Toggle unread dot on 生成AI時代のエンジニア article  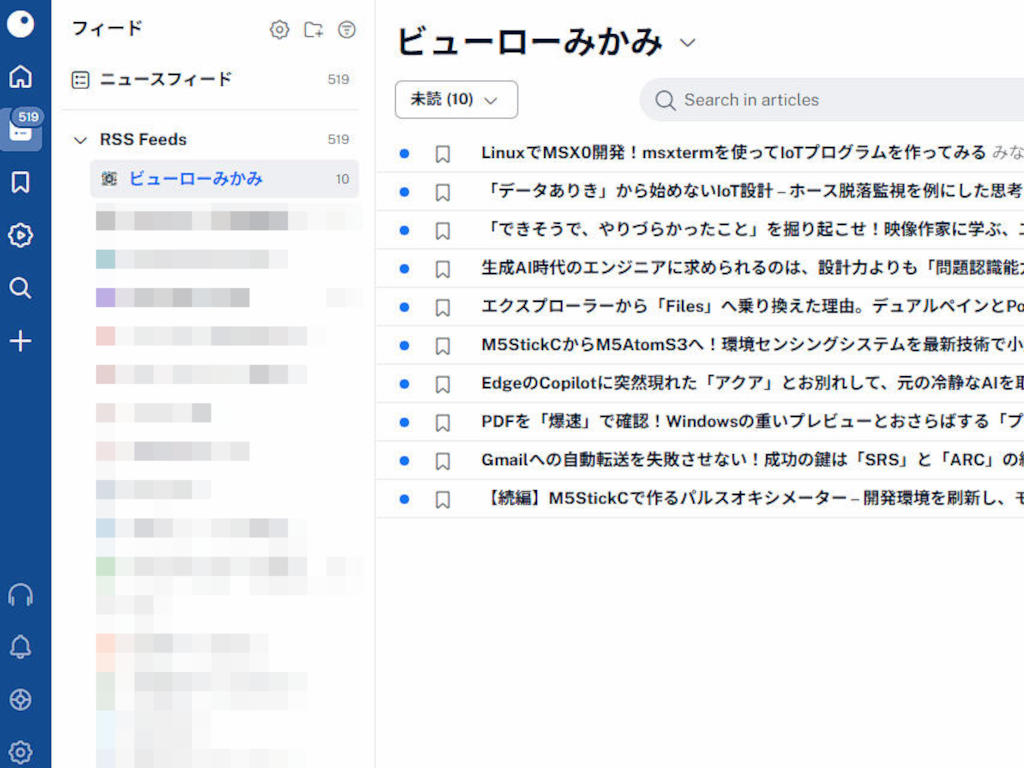pyautogui.click(x=404, y=269)
